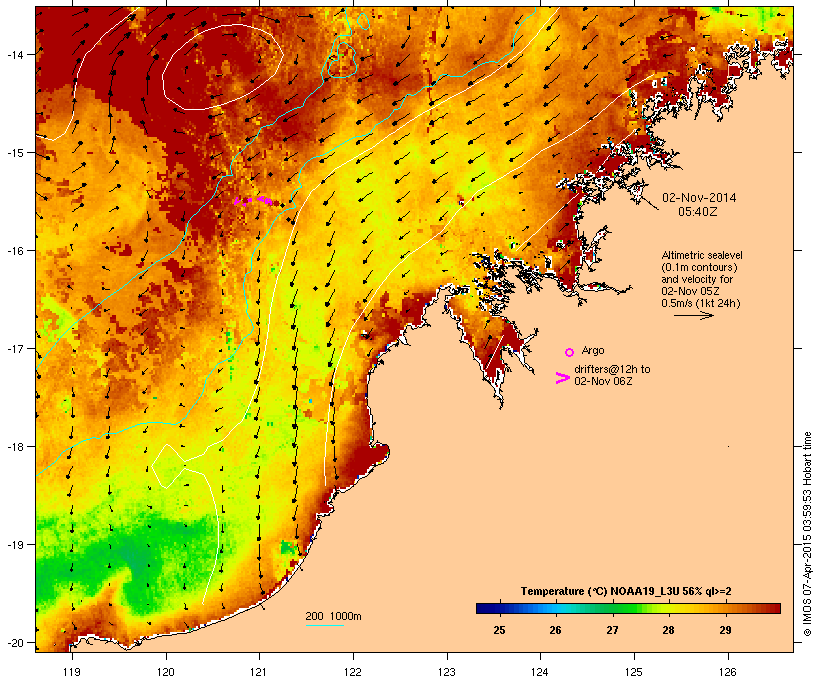Click the latitude axis label -19
Screen dimensions: 820x680
click(14, 545)
